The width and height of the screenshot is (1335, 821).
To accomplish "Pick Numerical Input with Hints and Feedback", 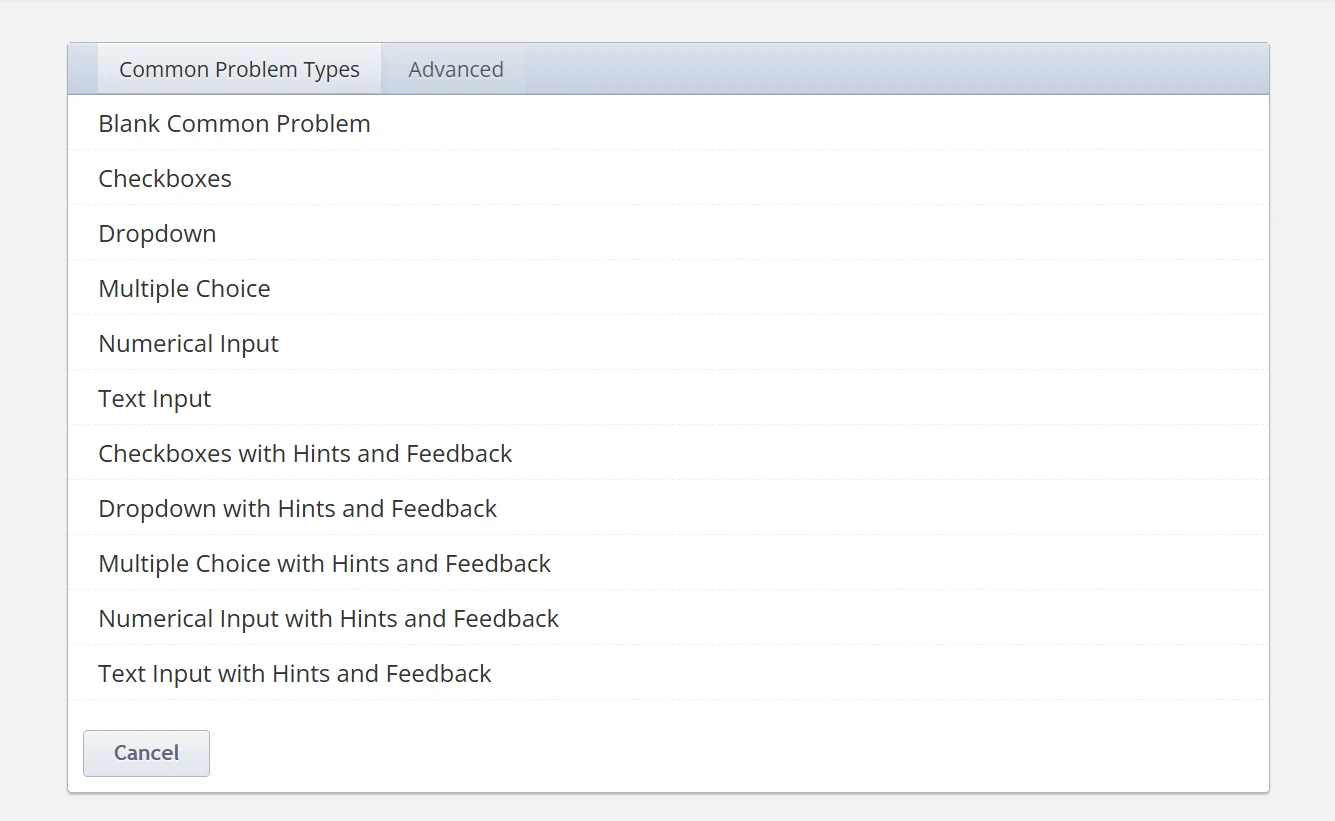I will pos(668,618).
